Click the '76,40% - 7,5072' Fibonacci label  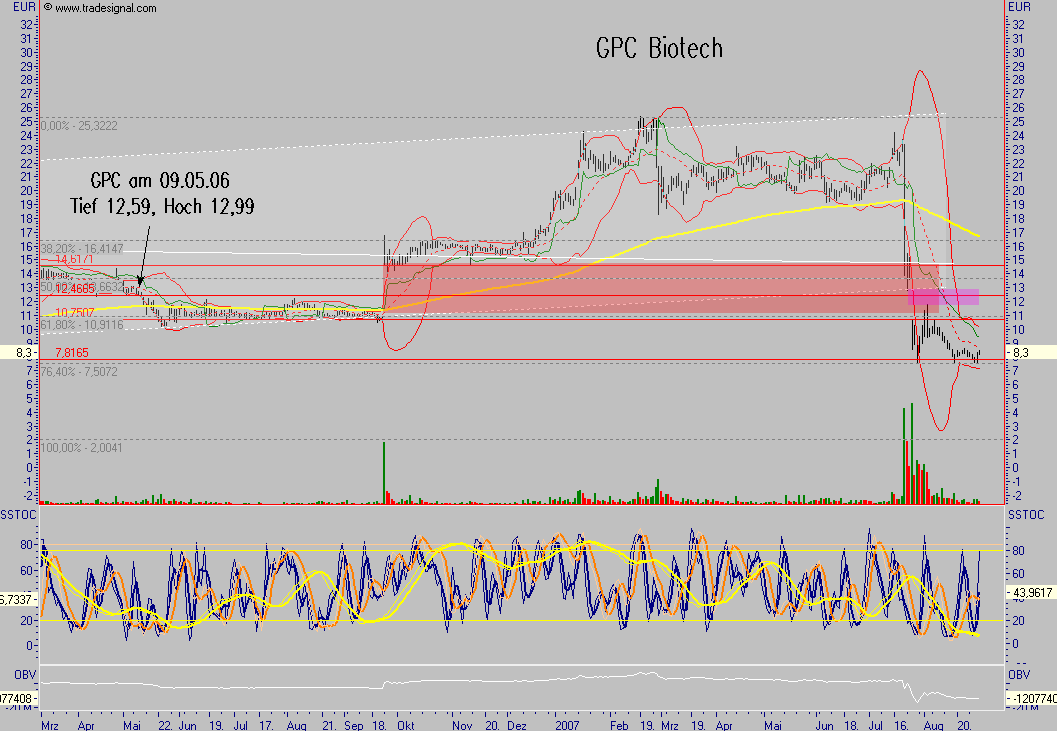(79, 372)
